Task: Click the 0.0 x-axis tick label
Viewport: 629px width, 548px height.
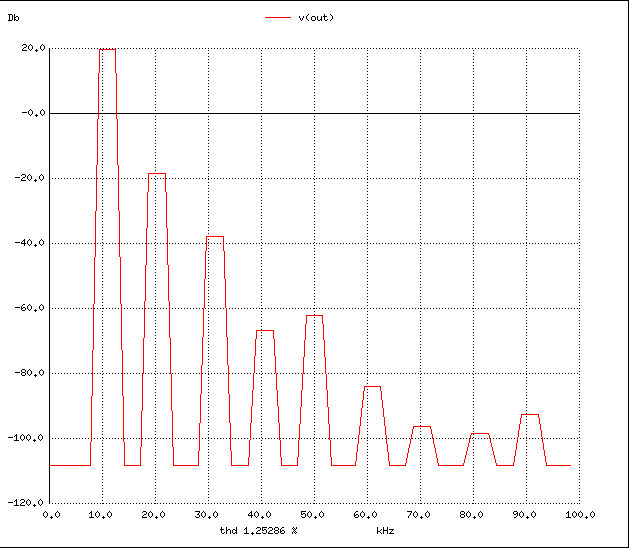Action: pos(51,515)
